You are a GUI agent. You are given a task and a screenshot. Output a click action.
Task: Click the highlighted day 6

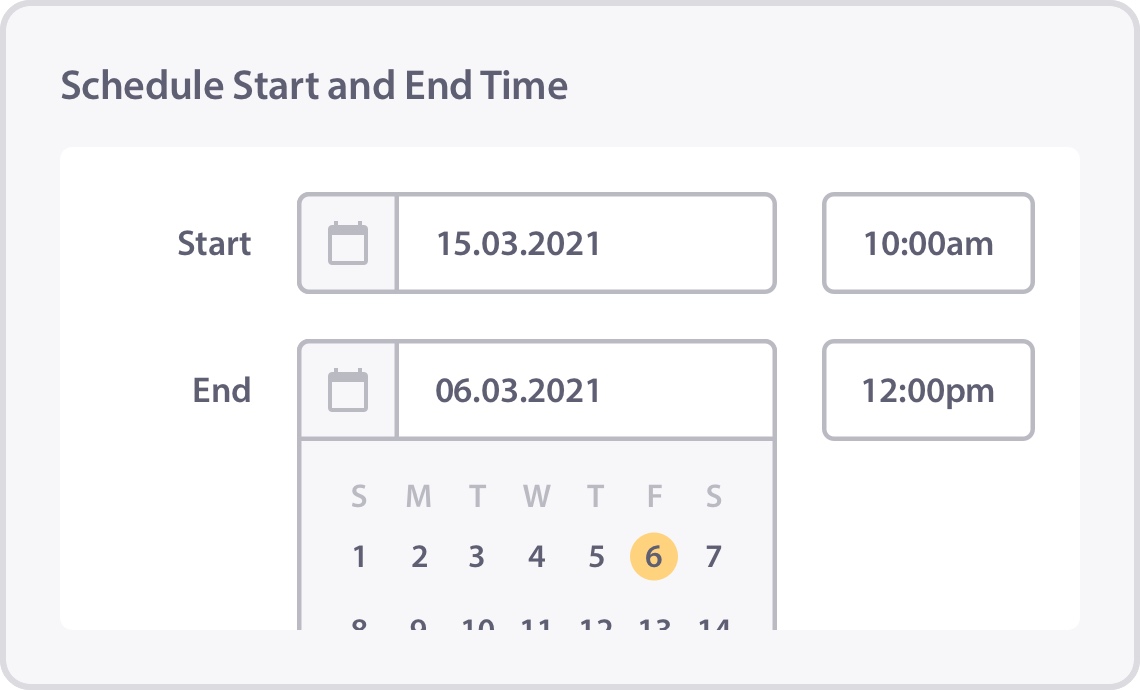pyautogui.click(x=654, y=557)
